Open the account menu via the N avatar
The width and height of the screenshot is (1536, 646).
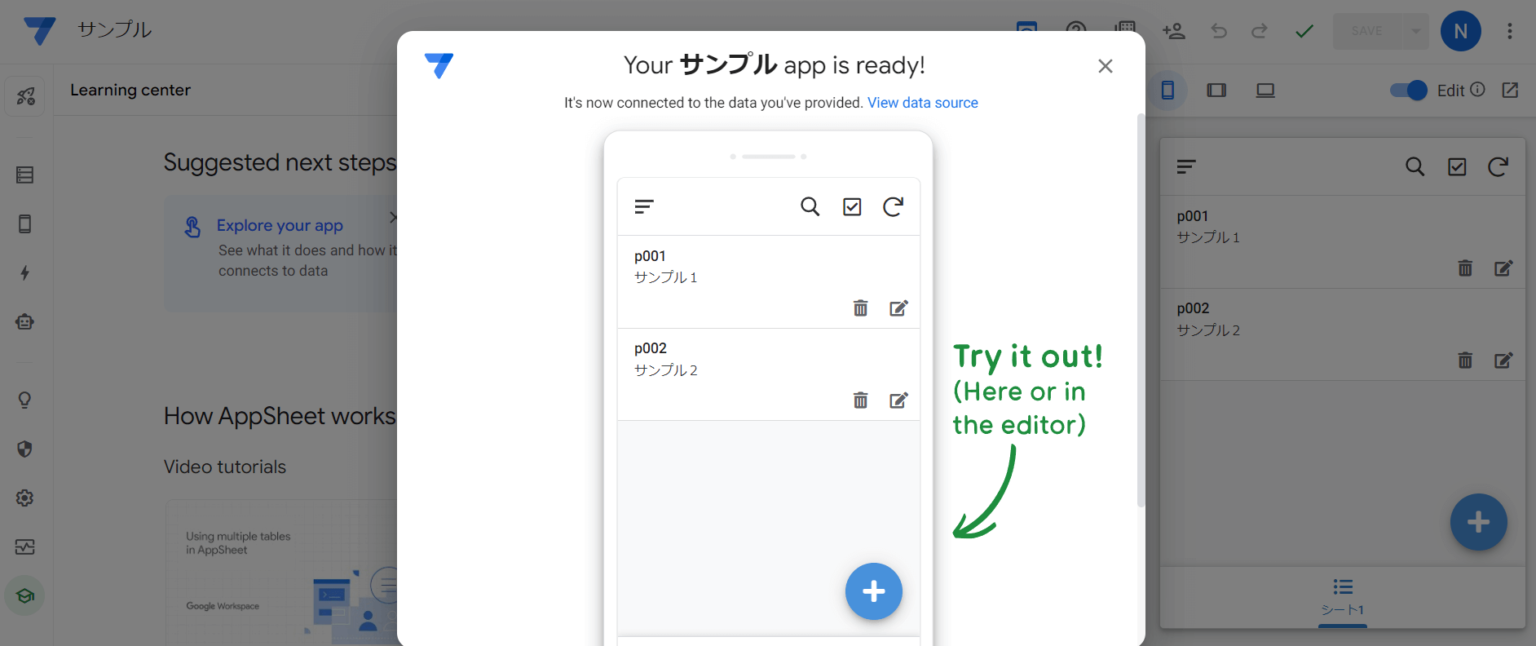point(1460,31)
